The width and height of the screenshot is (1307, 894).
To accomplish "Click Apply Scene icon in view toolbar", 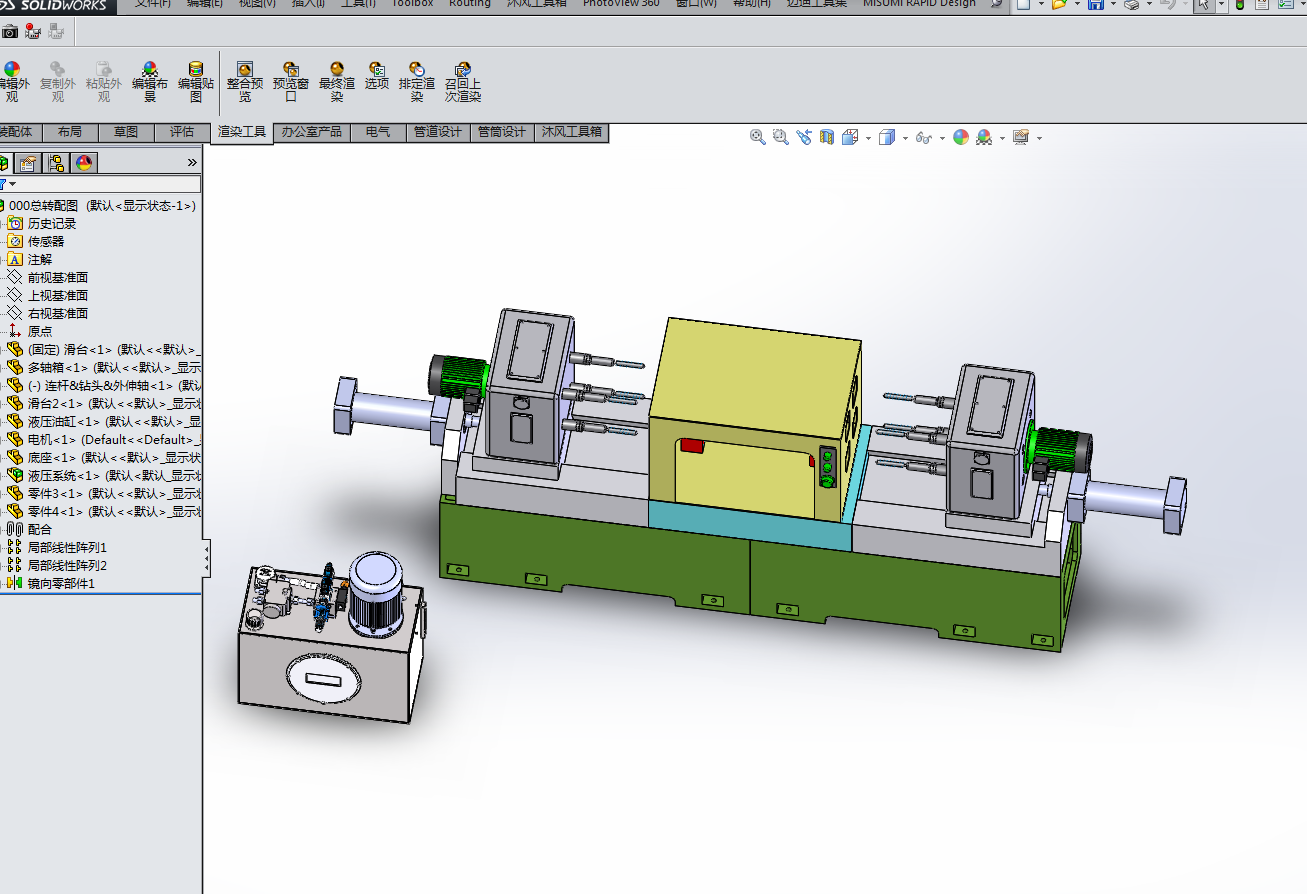I will [984, 137].
